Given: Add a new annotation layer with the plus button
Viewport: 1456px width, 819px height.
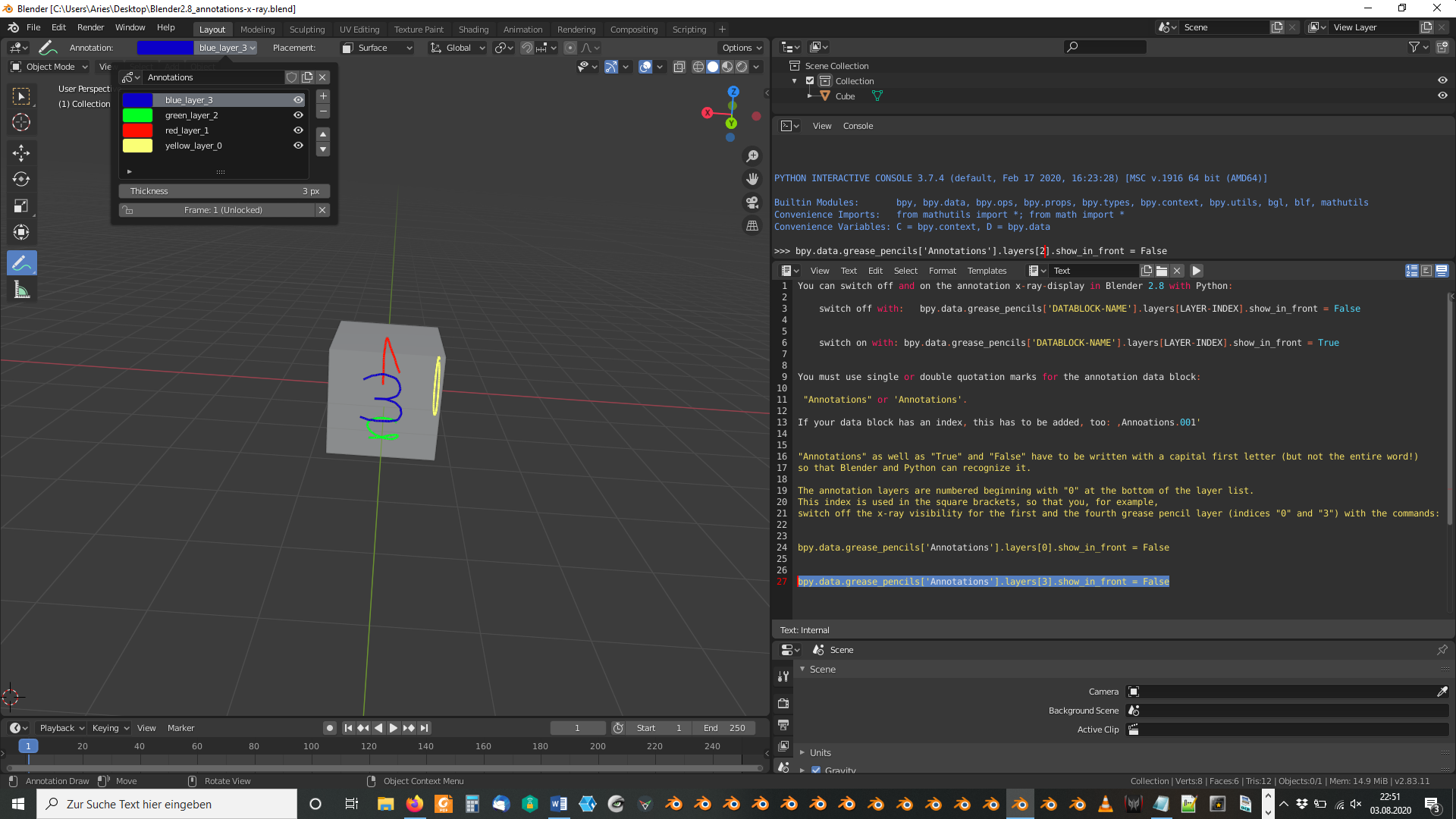Looking at the screenshot, I should [322, 96].
